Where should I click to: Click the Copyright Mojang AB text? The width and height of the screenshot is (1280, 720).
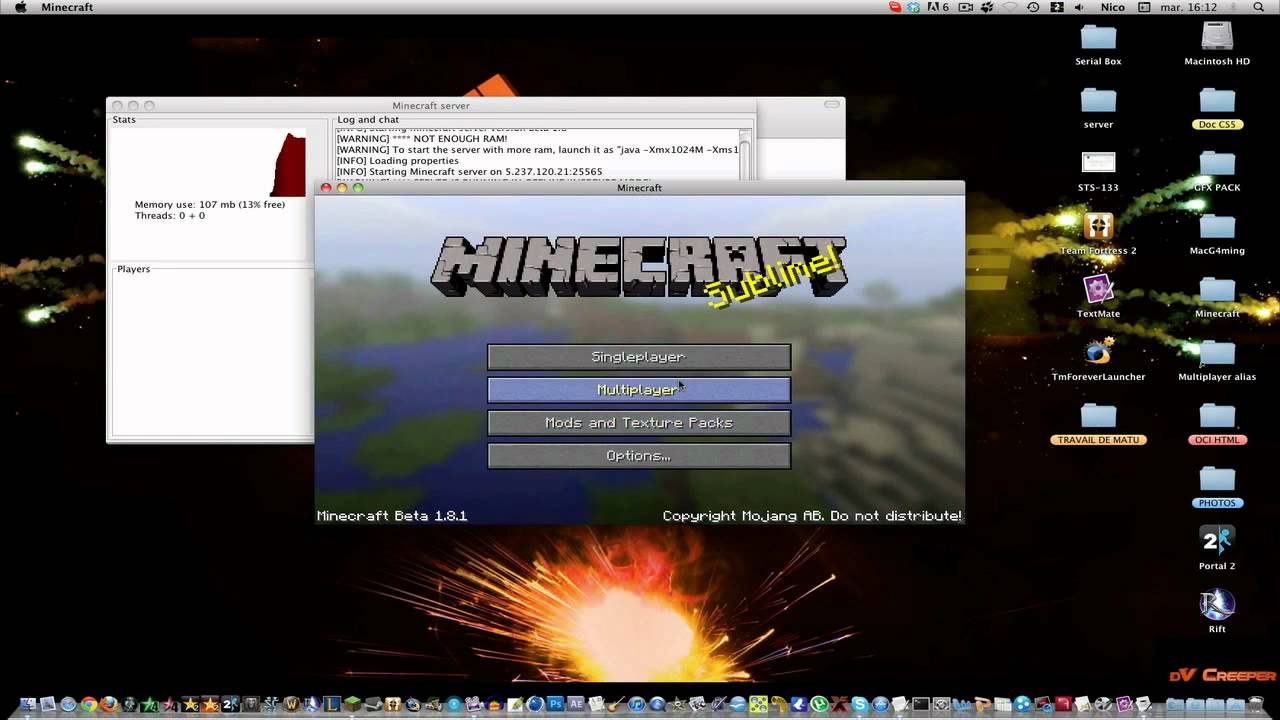tap(812, 516)
